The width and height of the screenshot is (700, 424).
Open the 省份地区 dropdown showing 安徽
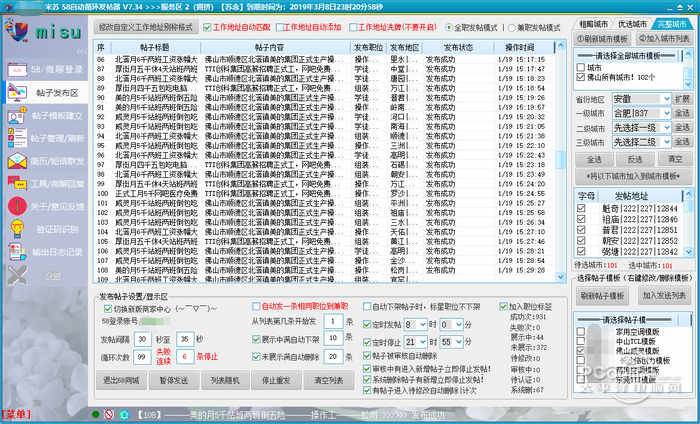point(641,99)
